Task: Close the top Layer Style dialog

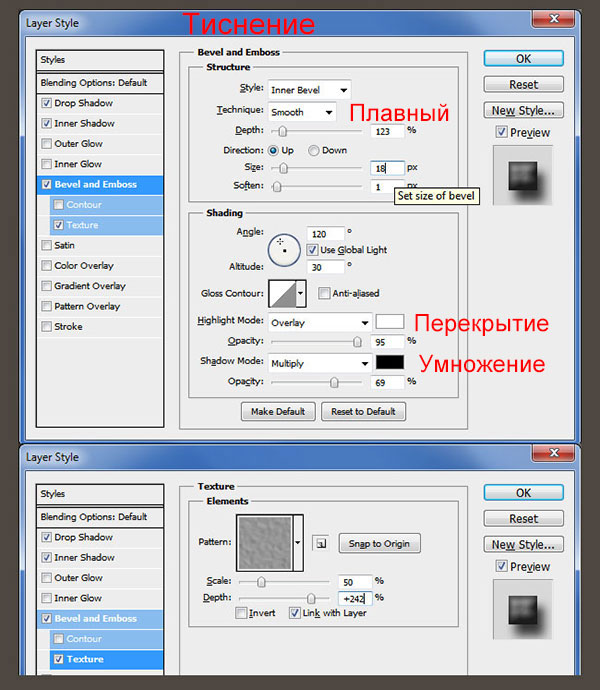Action: pos(554,18)
